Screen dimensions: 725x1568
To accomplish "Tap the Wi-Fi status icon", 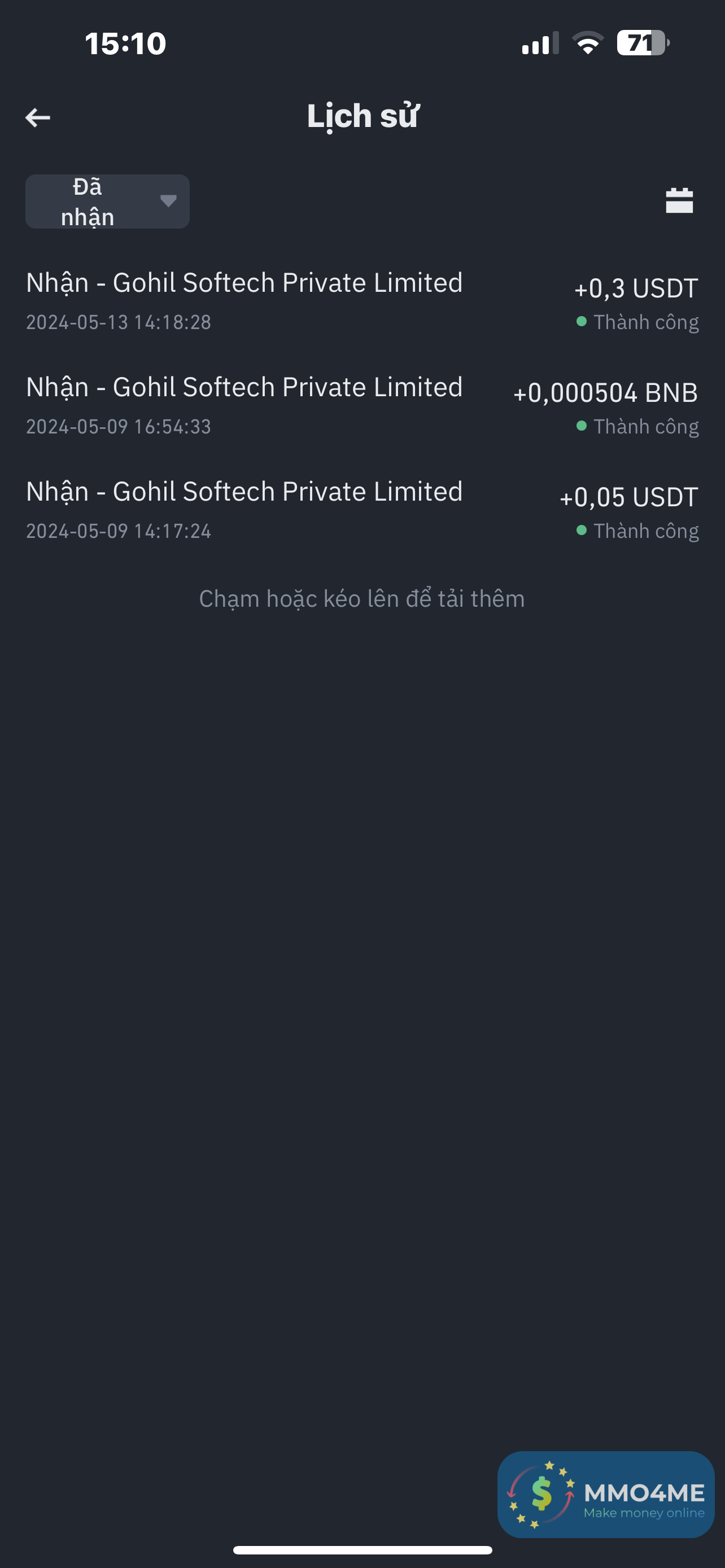I will tap(587, 43).
